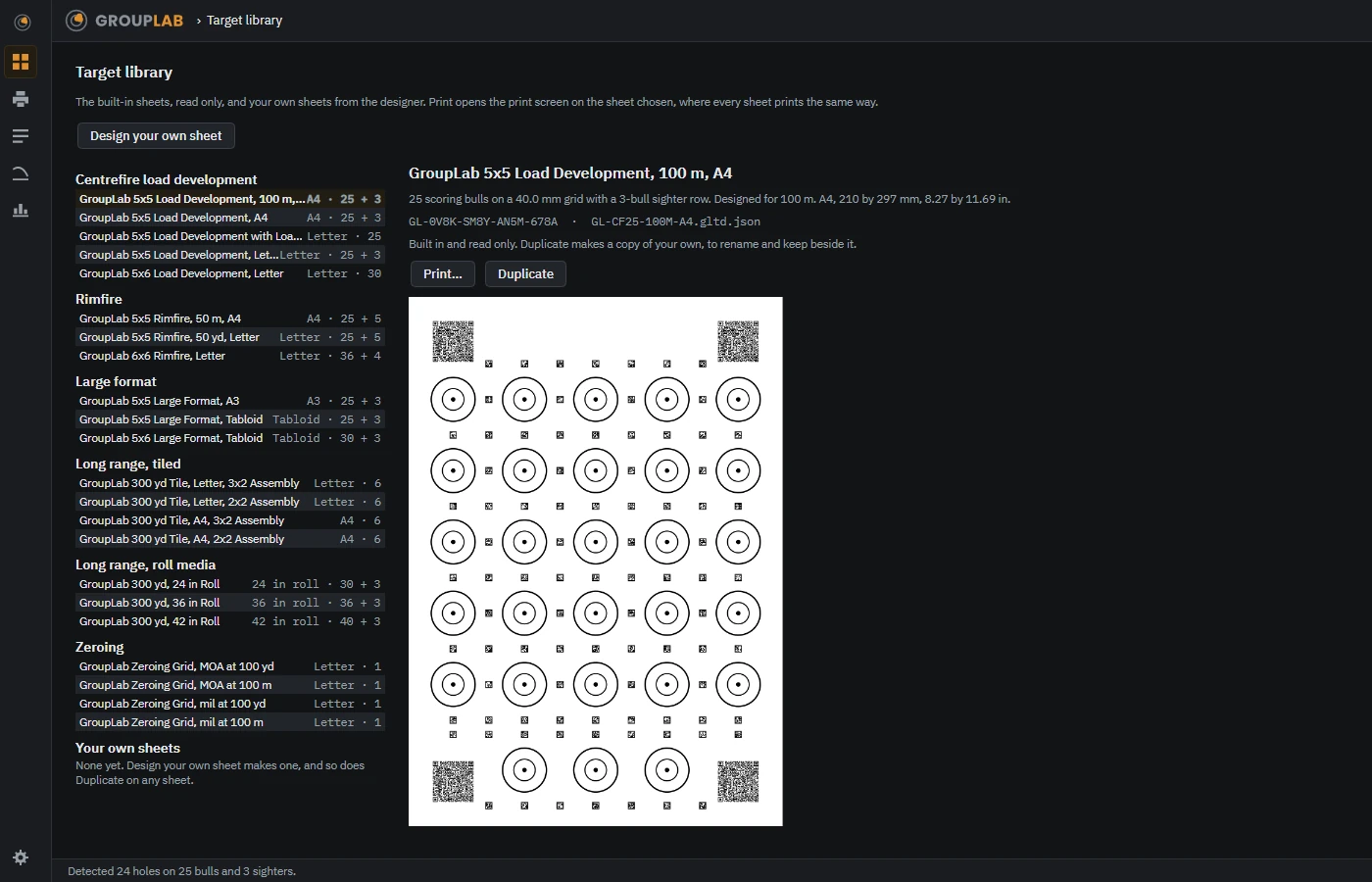
Task: Click the Large format section heading
Action: (x=116, y=381)
